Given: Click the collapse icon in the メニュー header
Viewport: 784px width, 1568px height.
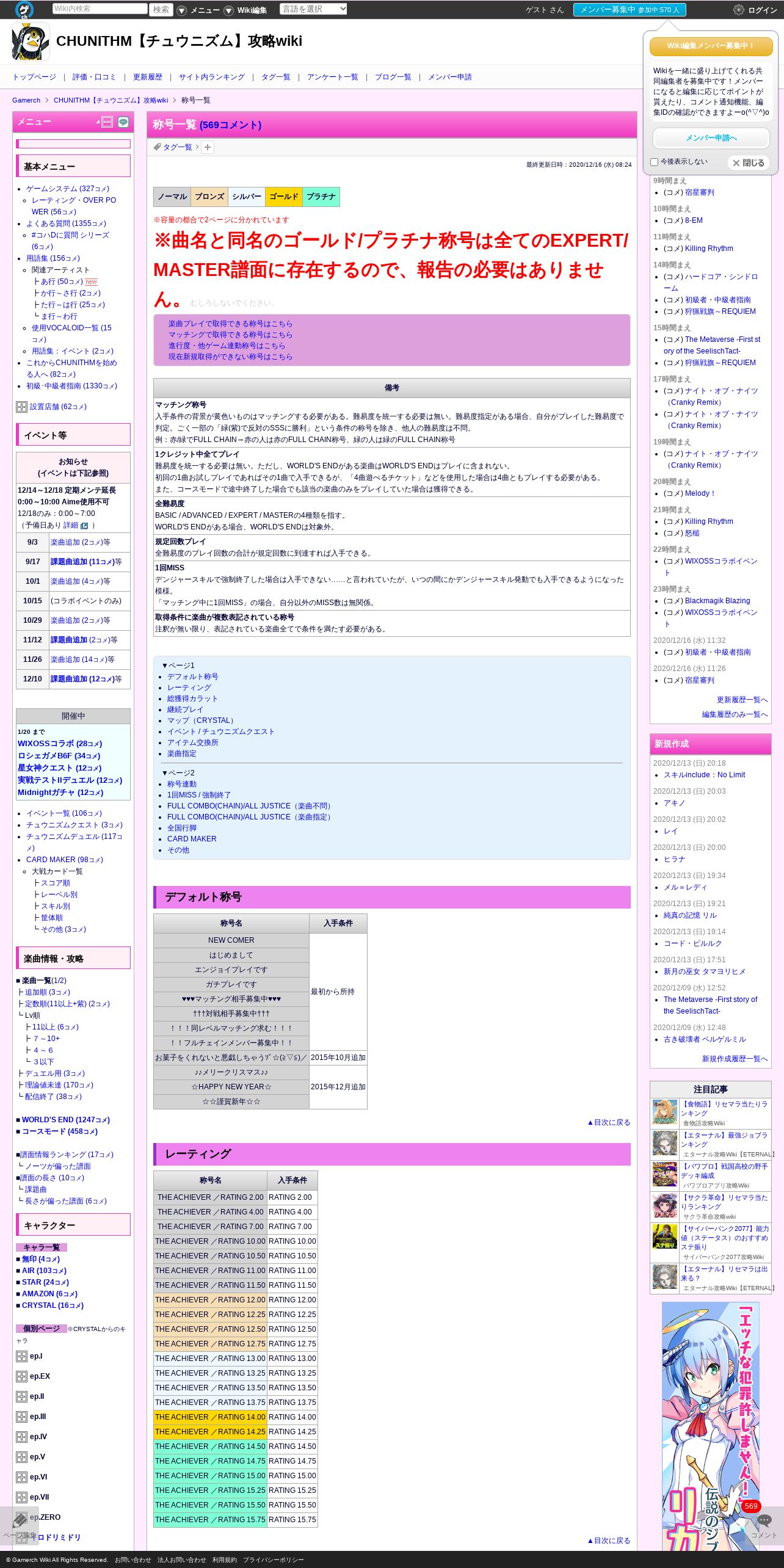Looking at the screenshot, I should point(107,122).
